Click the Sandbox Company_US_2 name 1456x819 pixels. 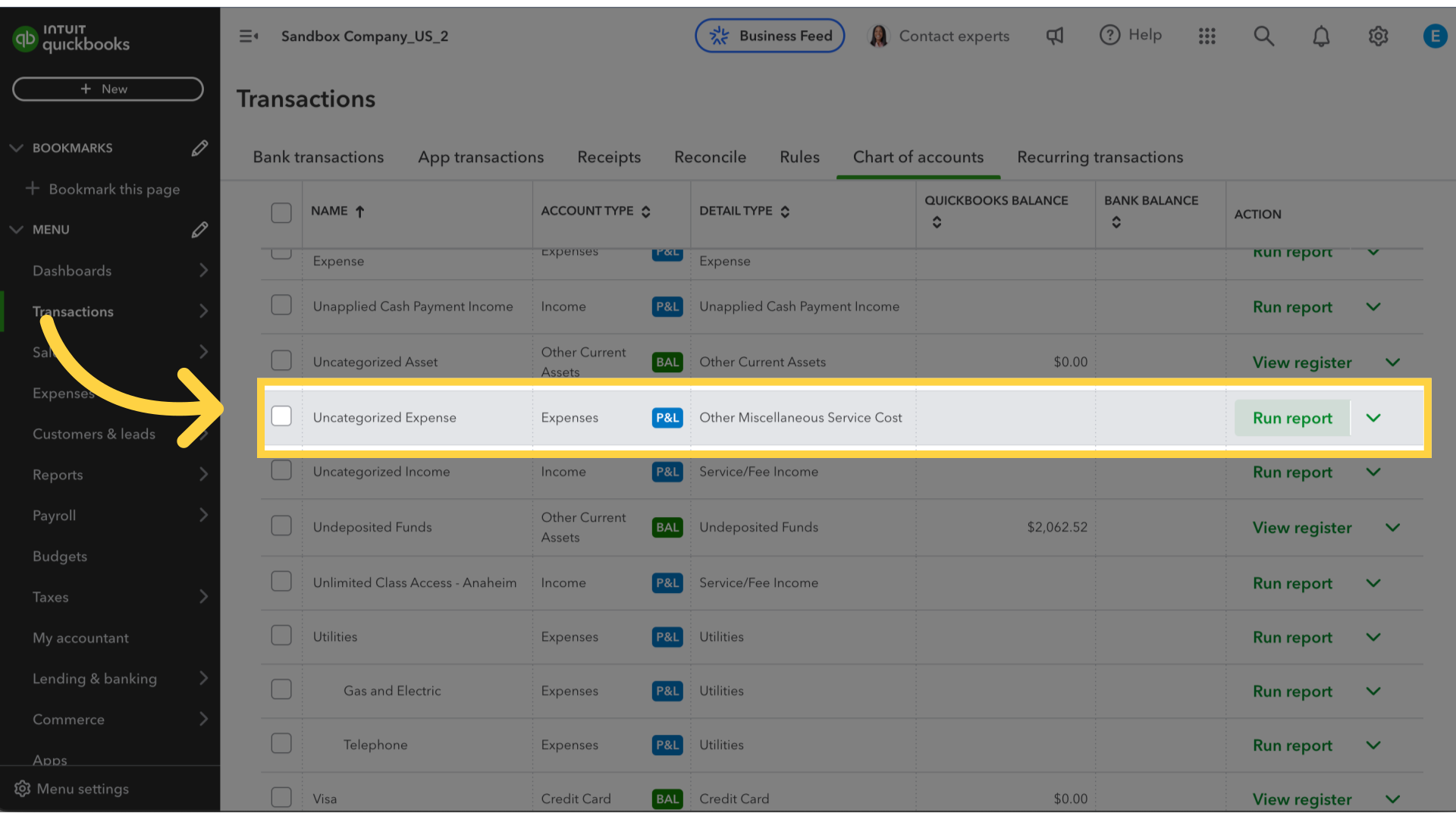click(365, 36)
